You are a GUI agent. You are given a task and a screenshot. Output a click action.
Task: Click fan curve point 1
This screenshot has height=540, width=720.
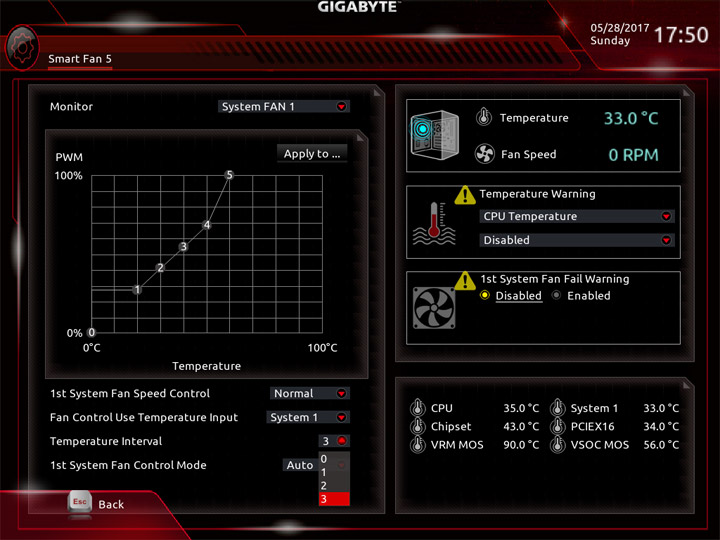(x=137, y=290)
